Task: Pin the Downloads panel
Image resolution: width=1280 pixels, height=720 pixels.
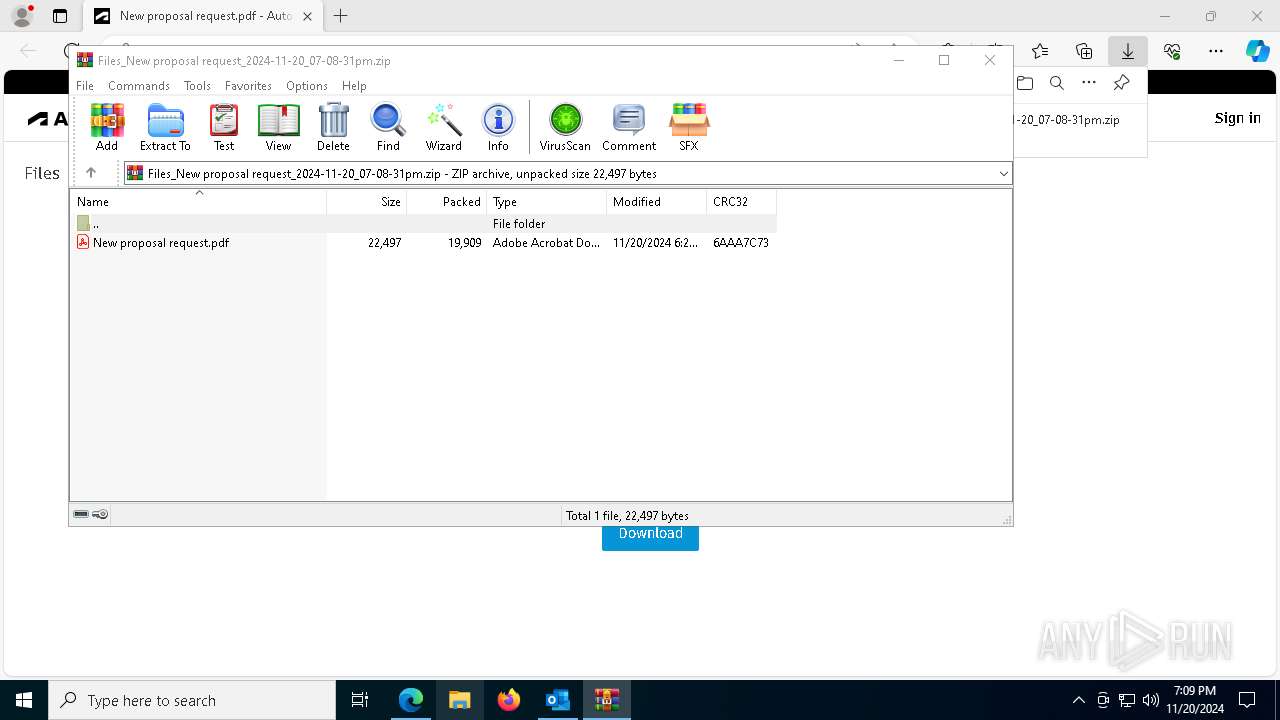Action: pos(1122,83)
